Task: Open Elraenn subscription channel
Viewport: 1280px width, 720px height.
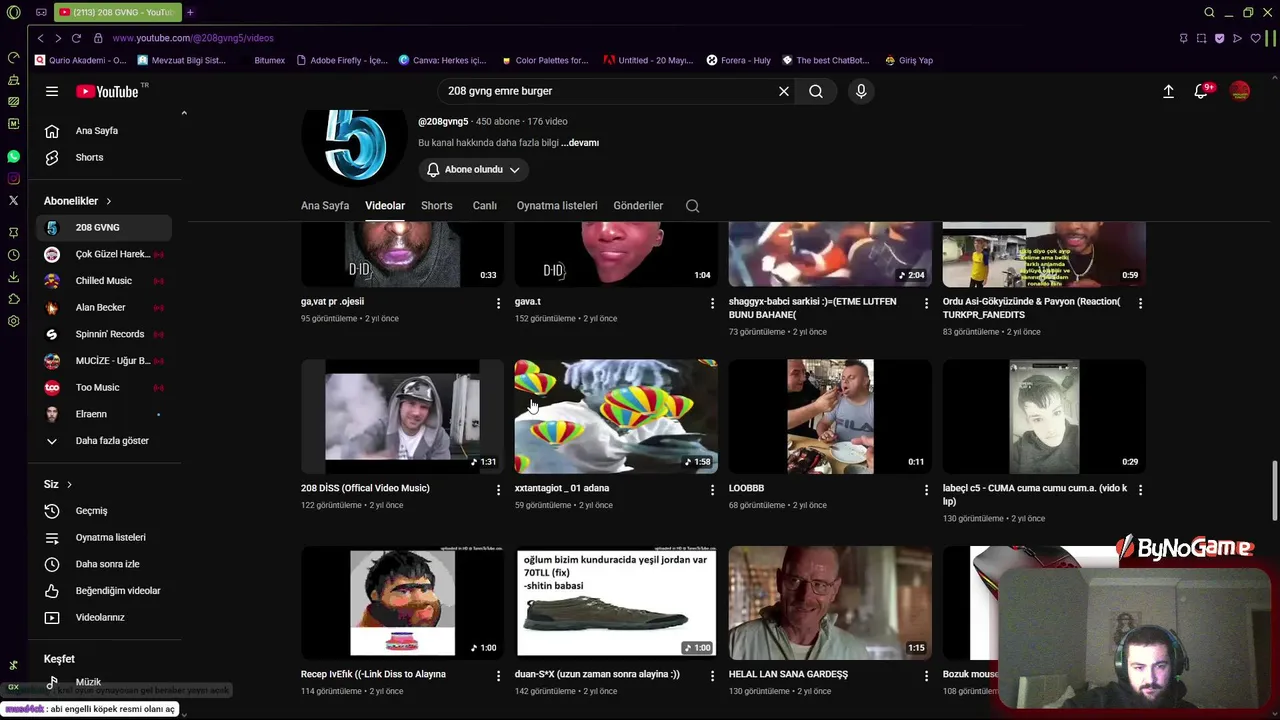Action: (x=104, y=414)
